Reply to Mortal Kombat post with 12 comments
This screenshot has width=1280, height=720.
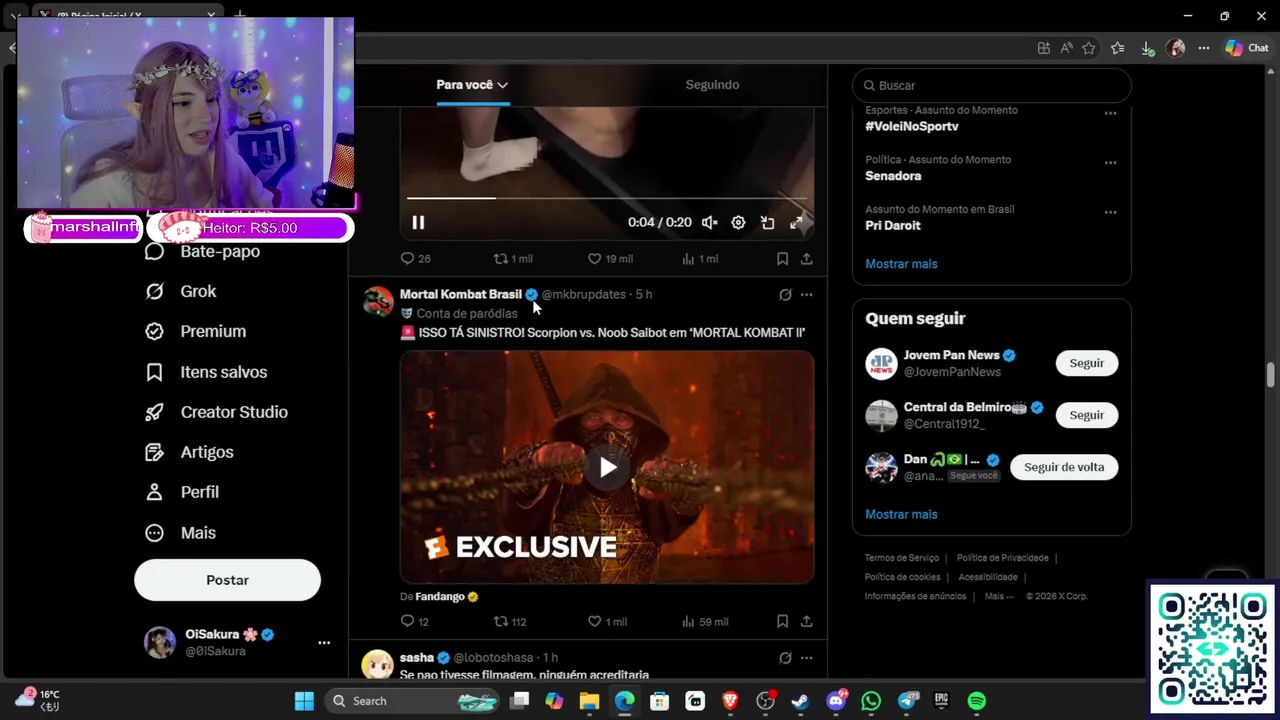414,621
